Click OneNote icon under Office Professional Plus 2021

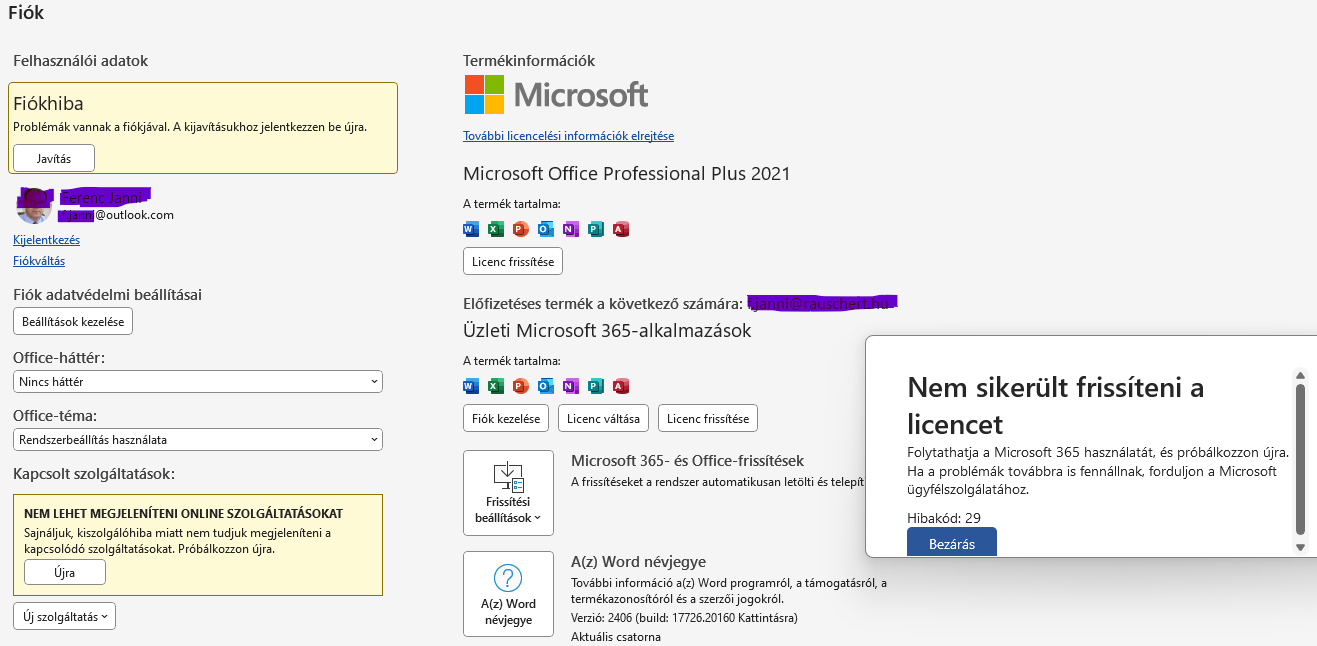click(x=570, y=229)
